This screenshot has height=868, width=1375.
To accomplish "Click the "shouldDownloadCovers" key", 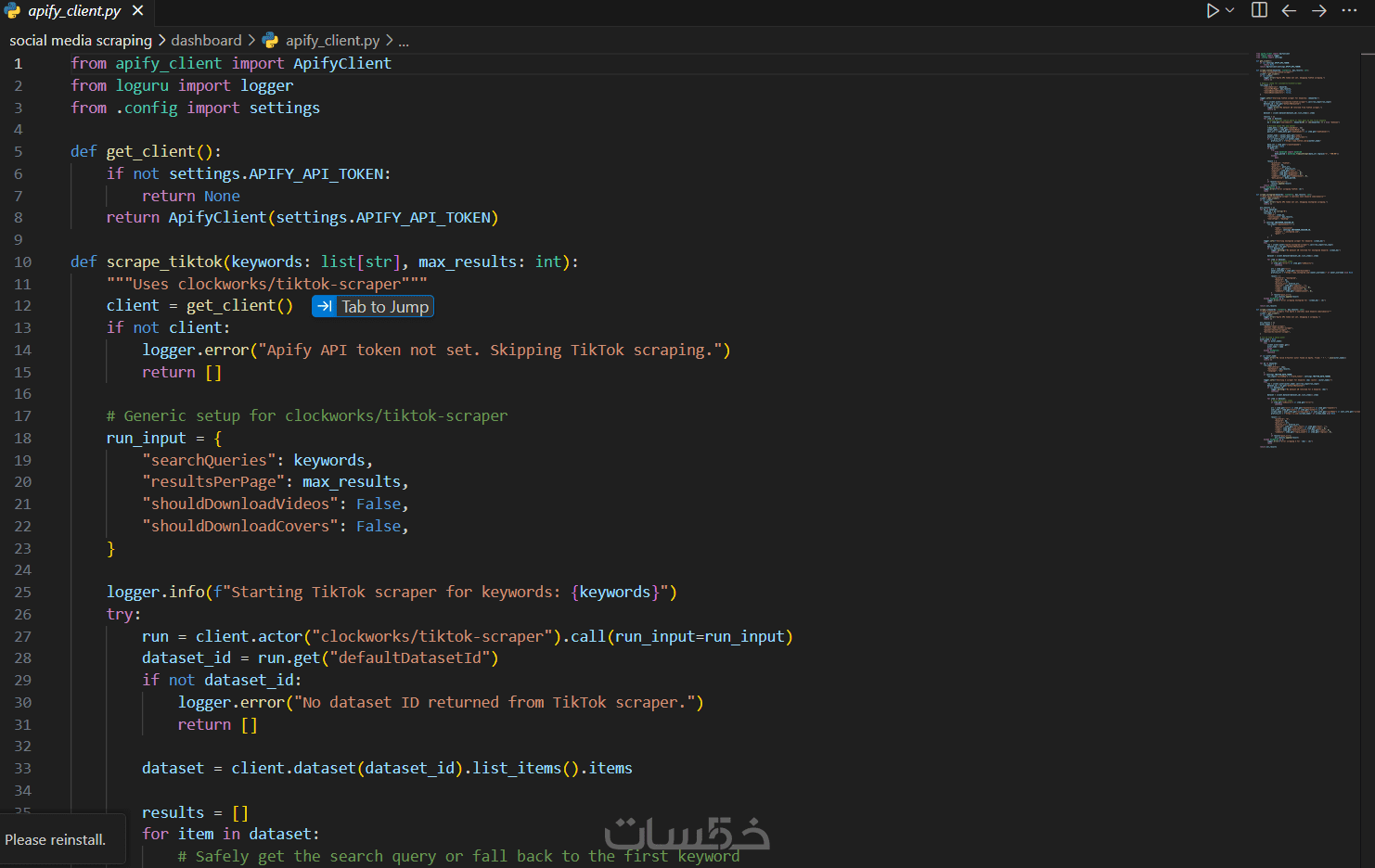I will coord(240,527).
